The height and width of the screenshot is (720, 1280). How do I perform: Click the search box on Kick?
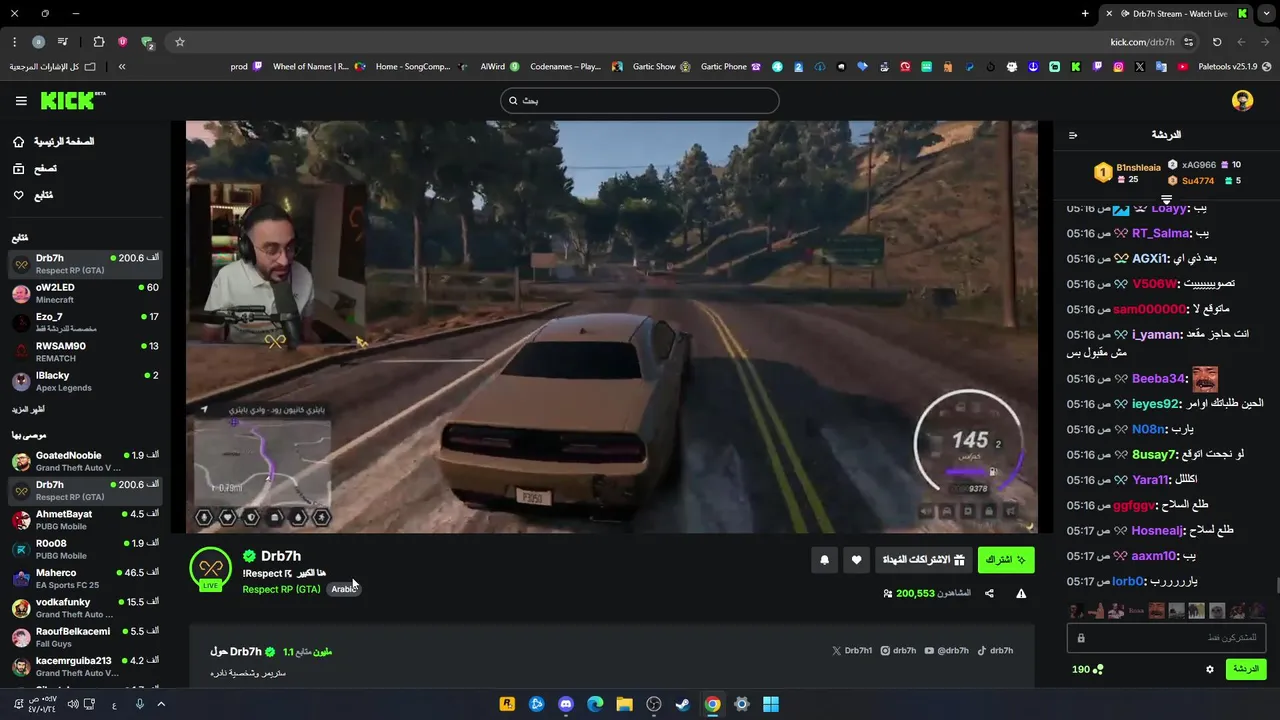640,101
